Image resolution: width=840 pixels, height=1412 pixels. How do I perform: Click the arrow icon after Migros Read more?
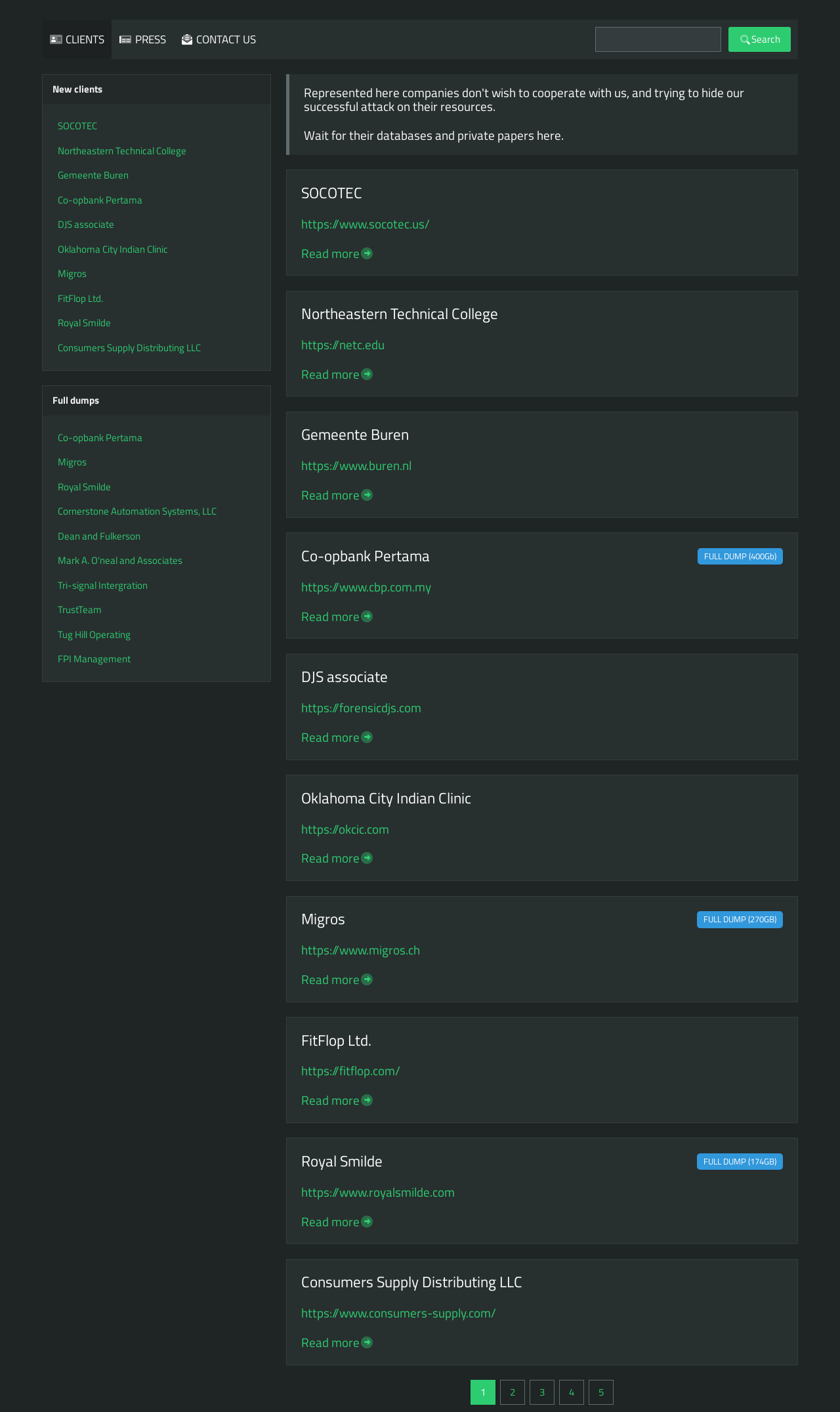click(x=367, y=979)
